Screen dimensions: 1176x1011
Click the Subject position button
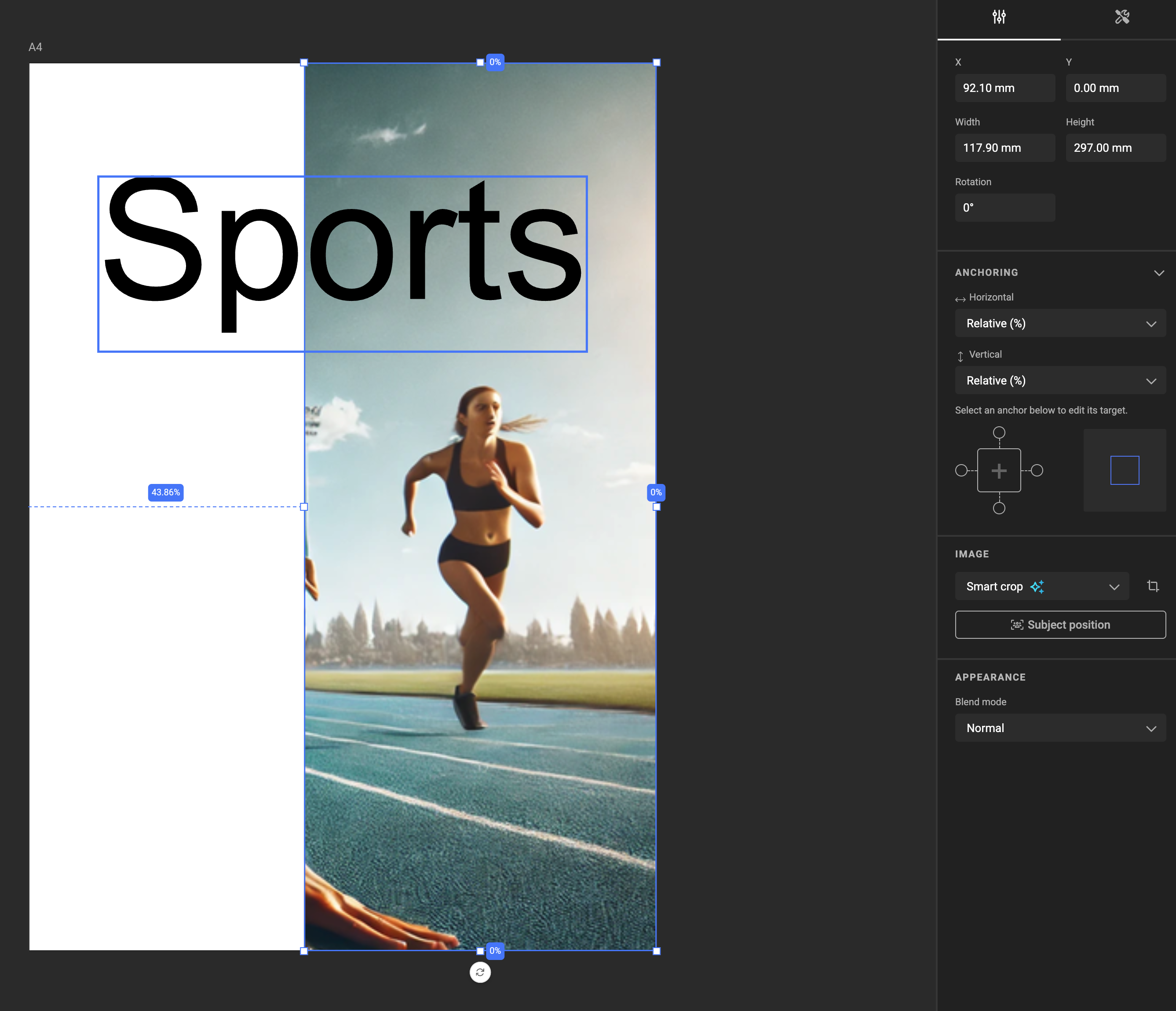[1060, 624]
